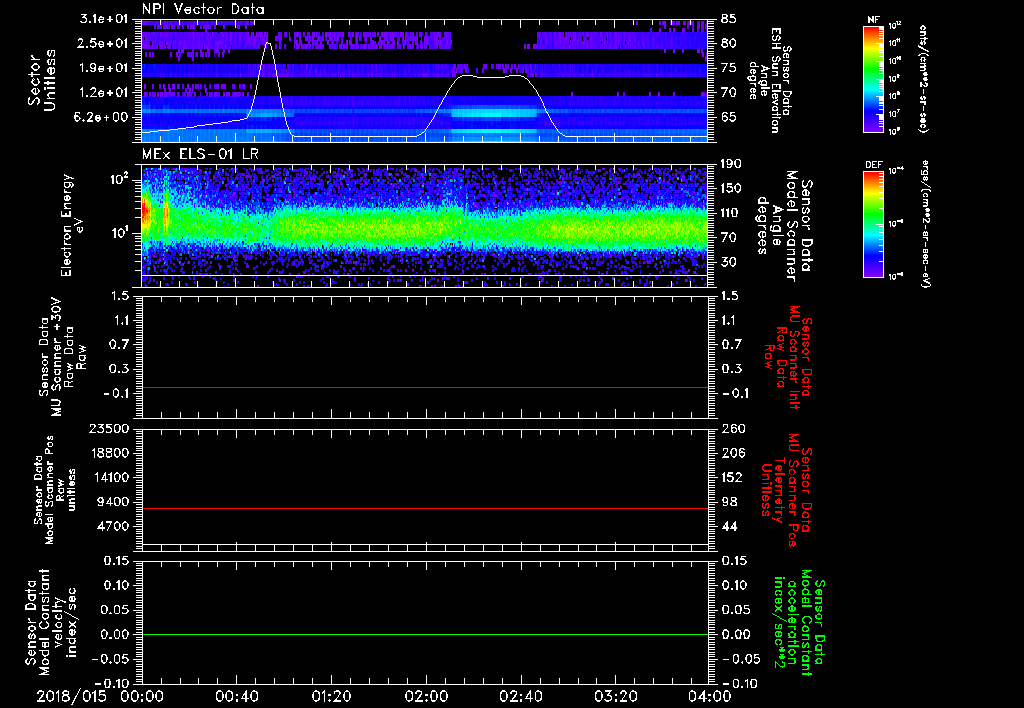
Task: Click the "04:00" time tick label
Action: coord(710,696)
